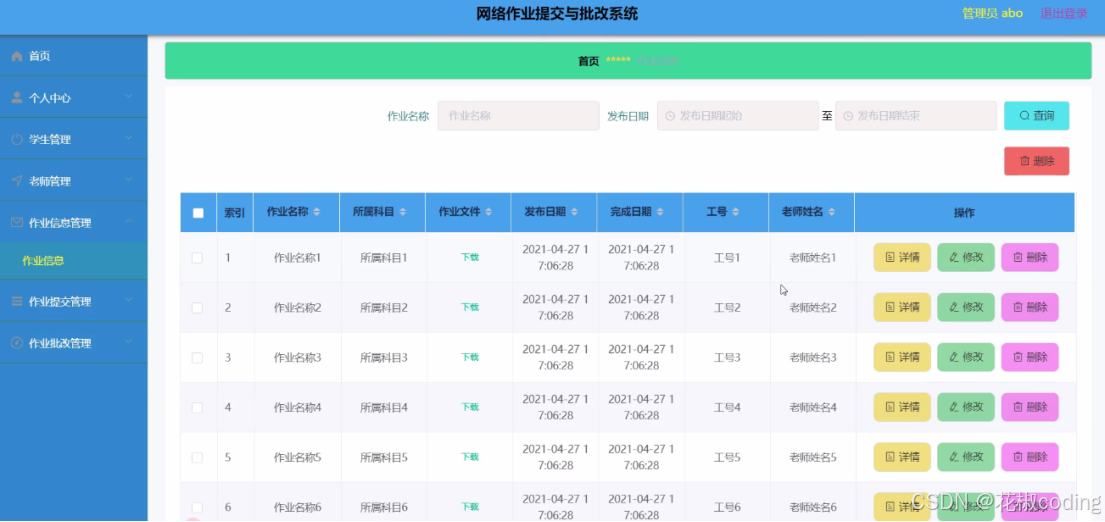Click the compass icon beside 作业批改管理
The image size is (1105, 522).
pyautogui.click(x=17, y=343)
